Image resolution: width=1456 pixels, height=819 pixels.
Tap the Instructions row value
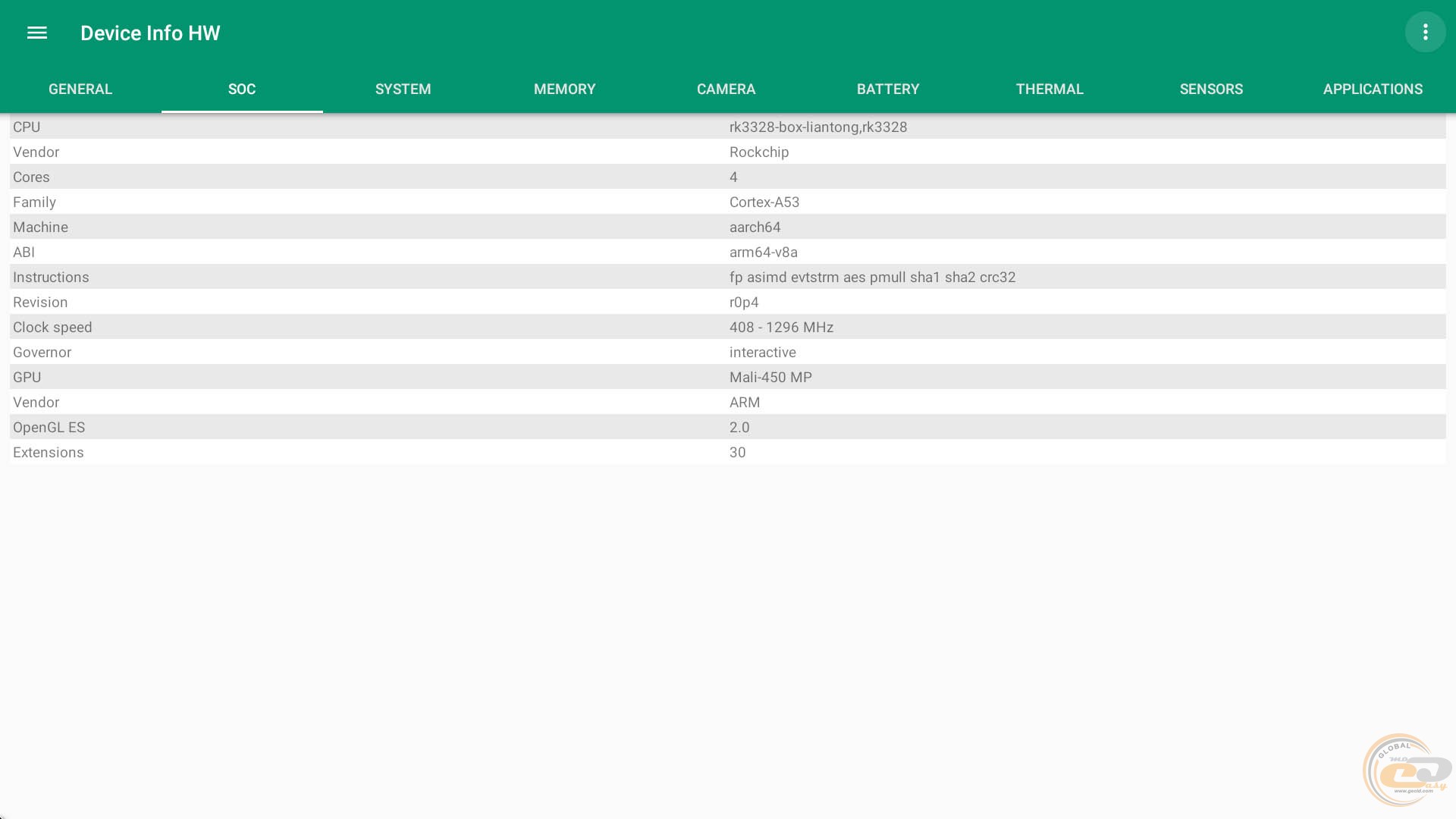[x=872, y=278]
